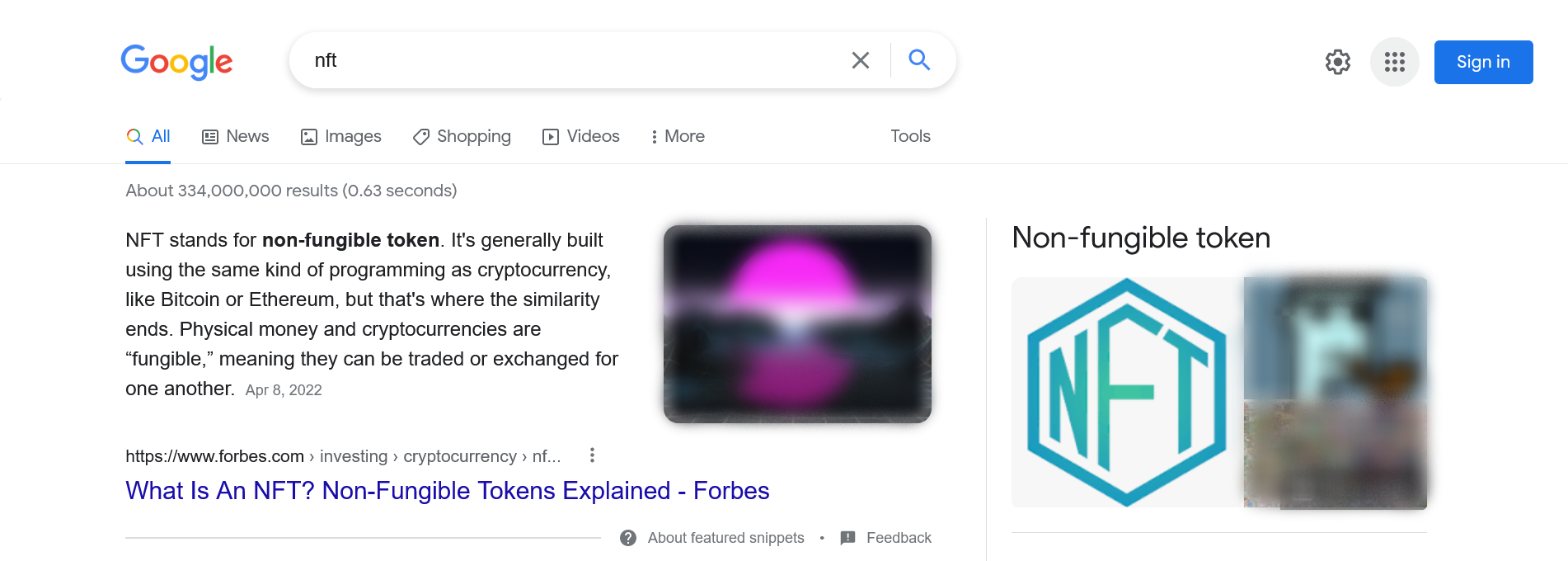Click the question mark next to featured snippets
Image resolution: width=1568 pixels, height=561 pixels.
627,537
